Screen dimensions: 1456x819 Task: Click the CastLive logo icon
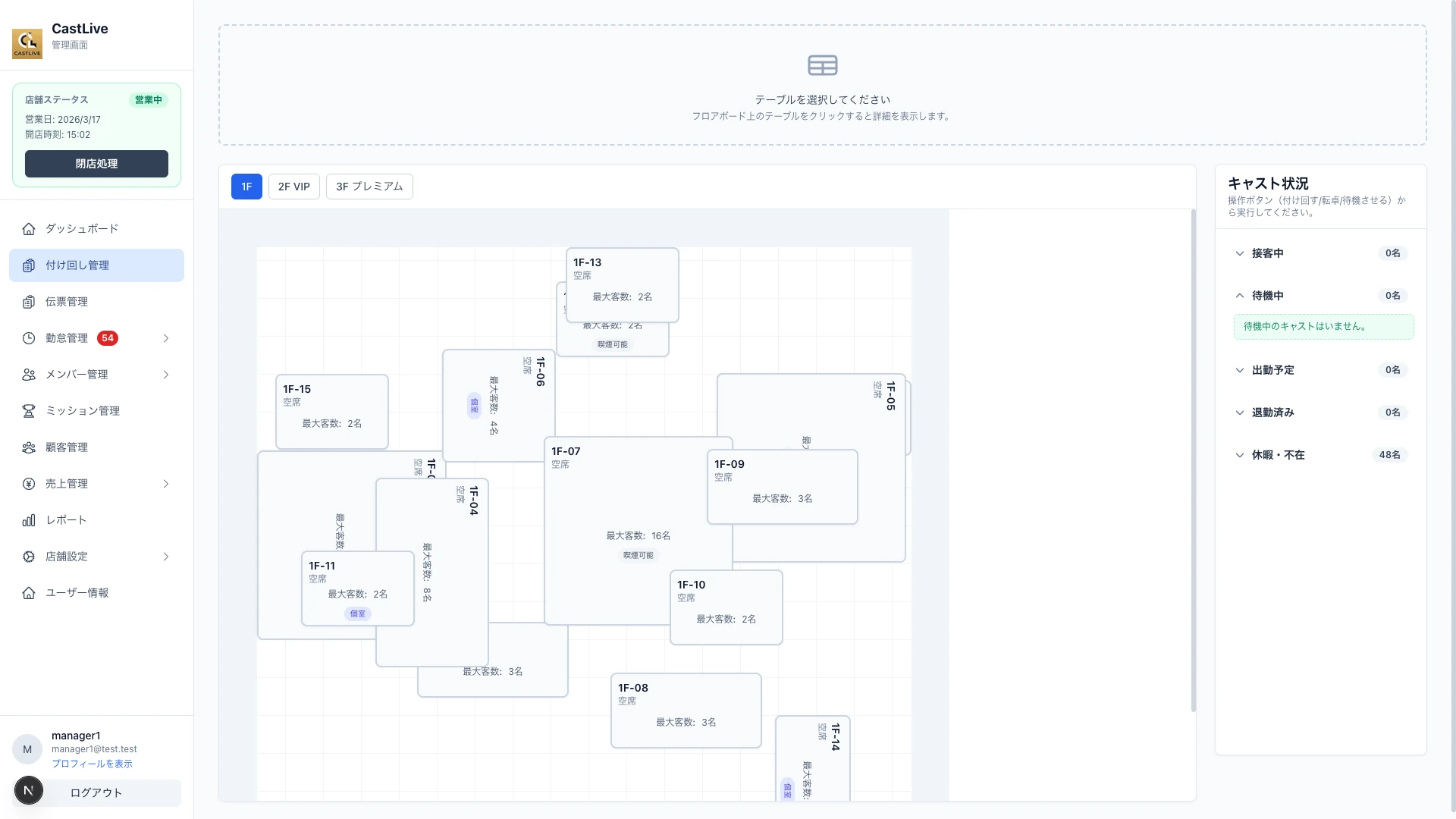pos(27,43)
